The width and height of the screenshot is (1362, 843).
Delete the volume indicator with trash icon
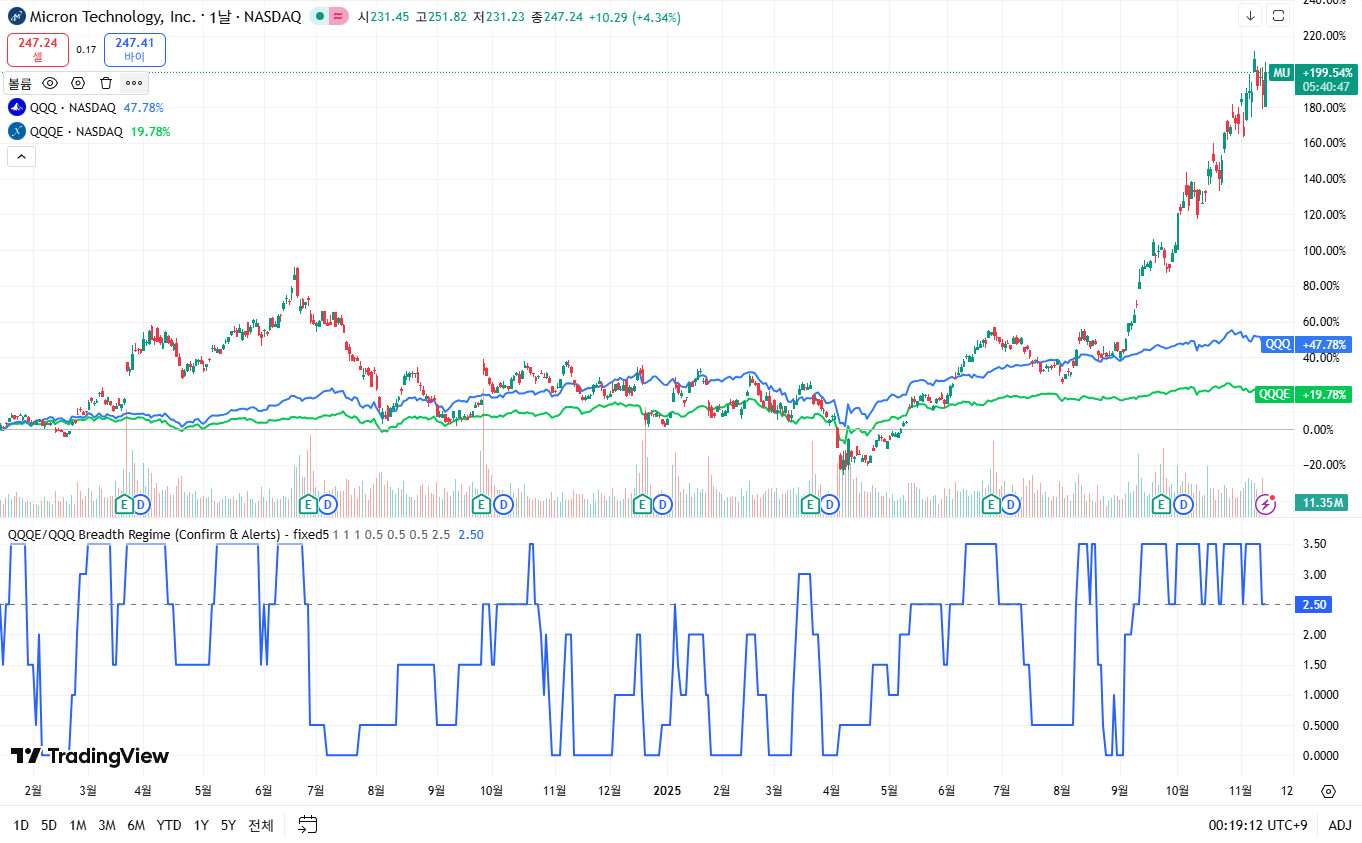point(106,83)
